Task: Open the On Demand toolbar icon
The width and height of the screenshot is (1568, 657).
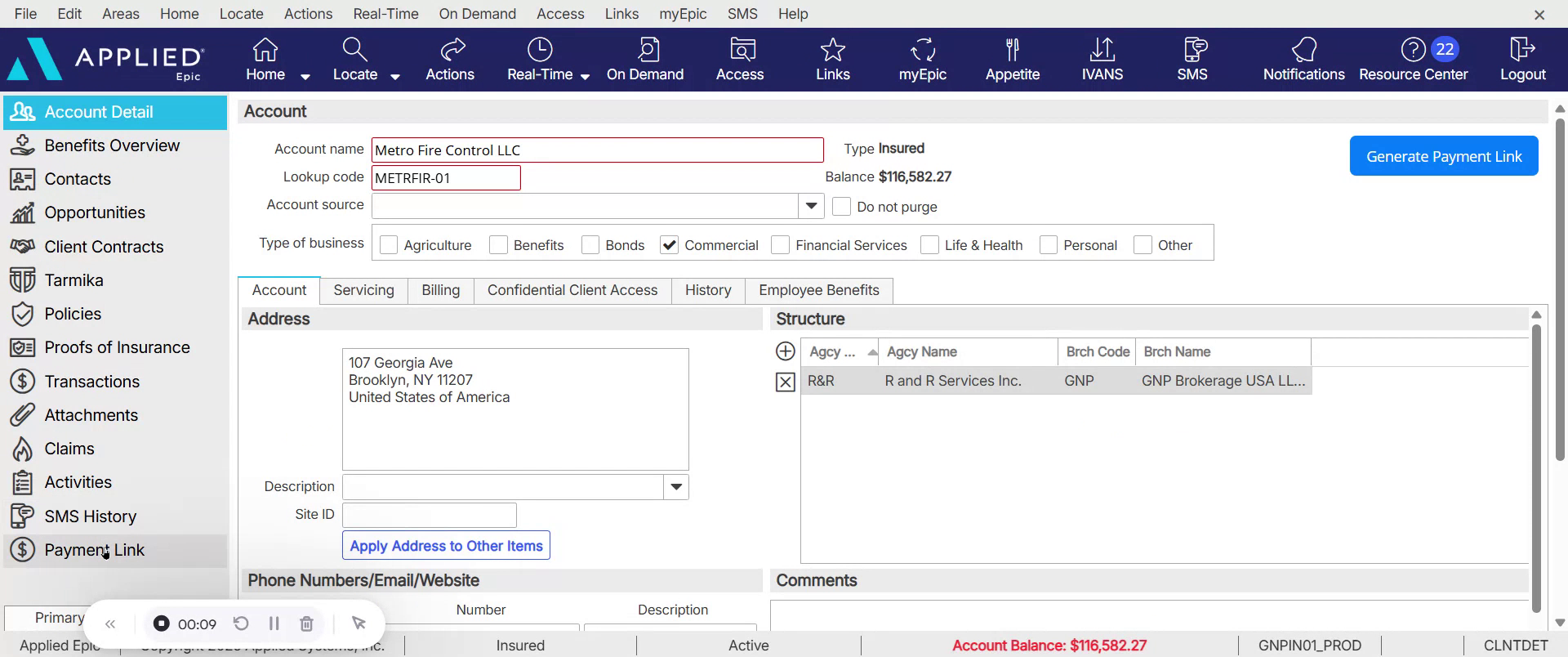Action: [645, 59]
